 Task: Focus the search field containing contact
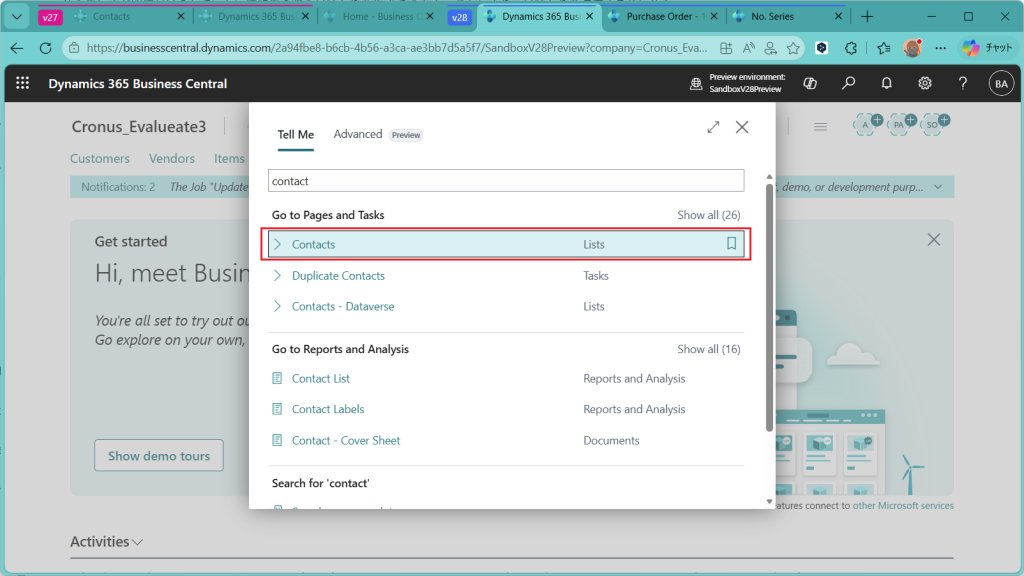[505, 181]
